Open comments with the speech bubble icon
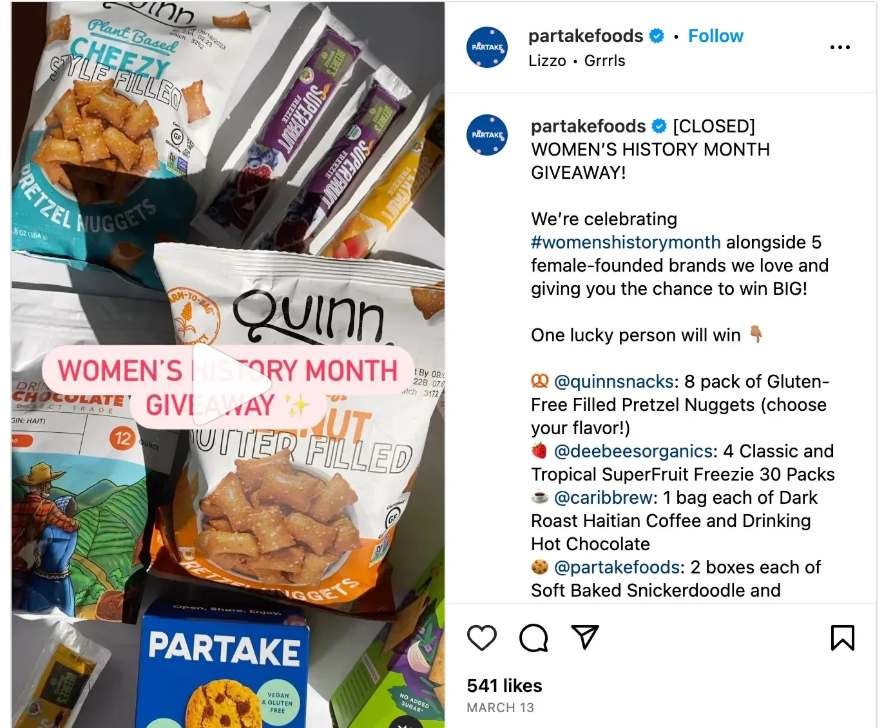This screenshot has height=728, width=884. [533, 638]
